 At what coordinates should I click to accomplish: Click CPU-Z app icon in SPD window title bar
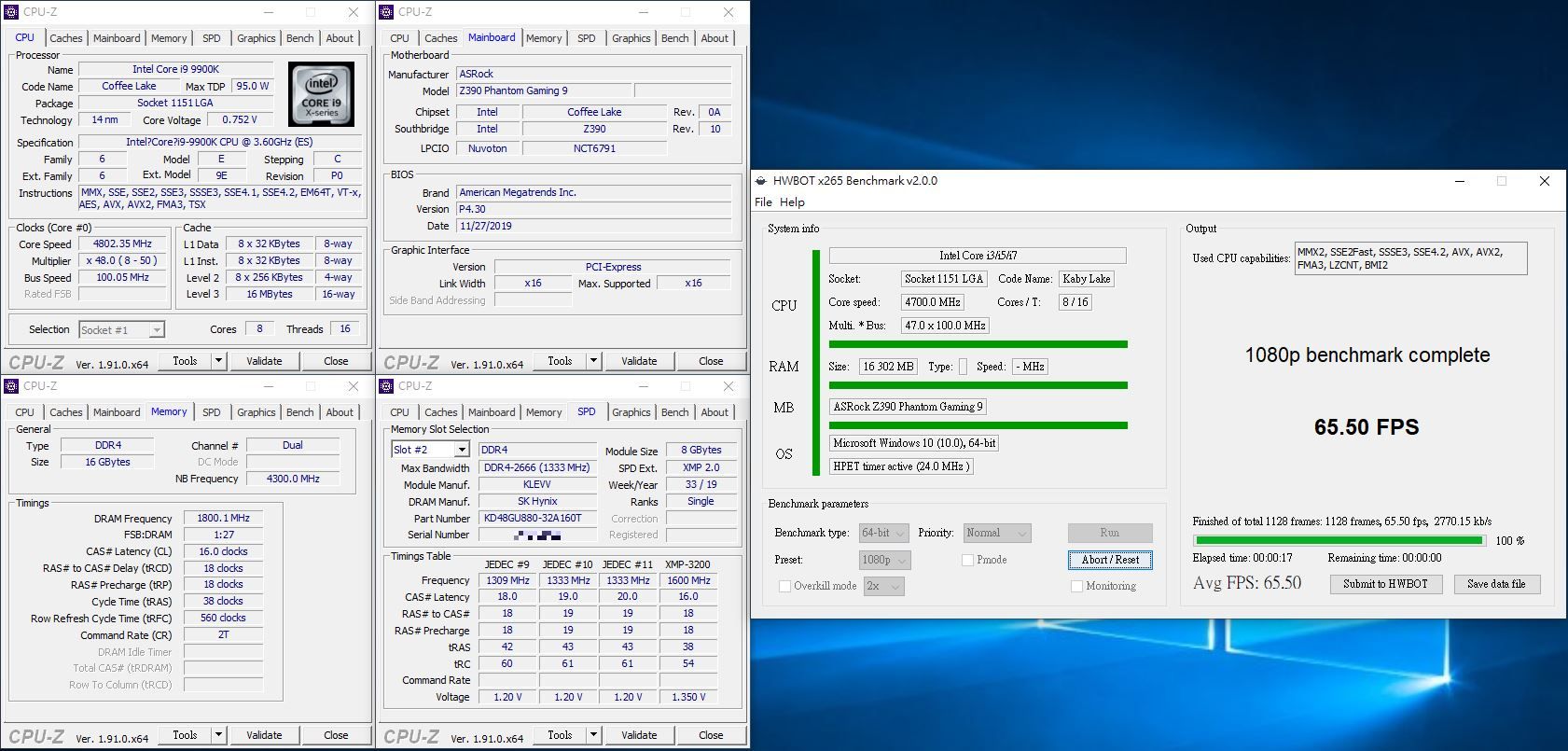[x=386, y=385]
